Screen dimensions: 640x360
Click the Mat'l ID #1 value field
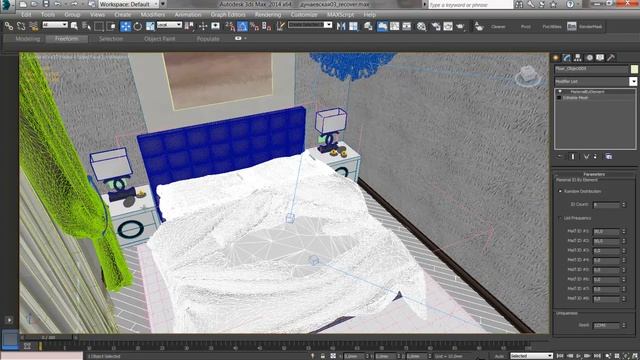click(x=607, y=231)
